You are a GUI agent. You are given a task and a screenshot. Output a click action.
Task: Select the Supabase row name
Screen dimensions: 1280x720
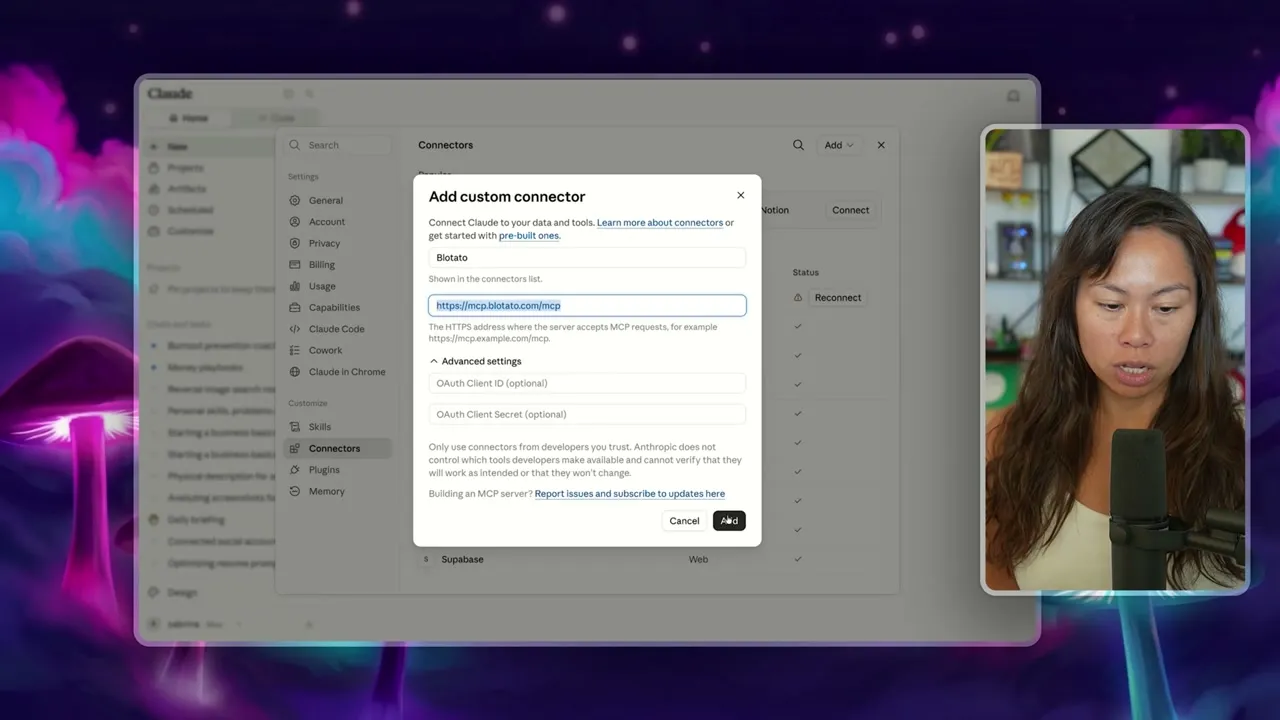click(462, 559)
